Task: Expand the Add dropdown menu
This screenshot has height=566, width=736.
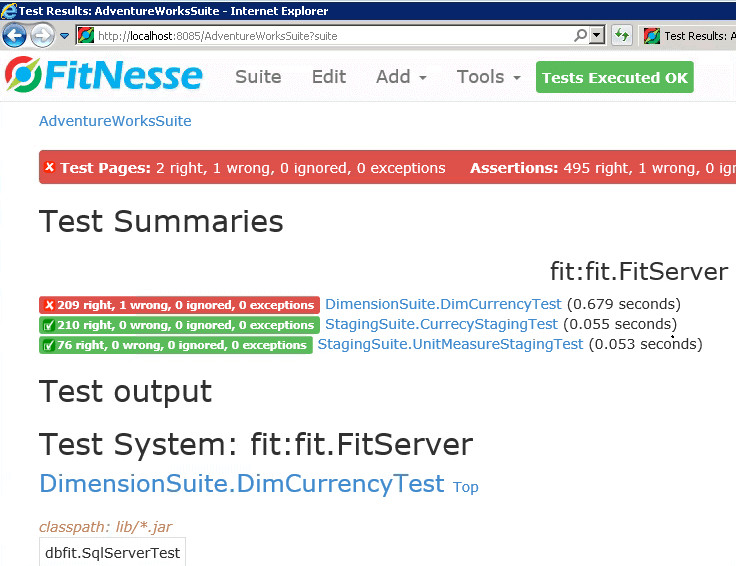Action: click(401, 76)
